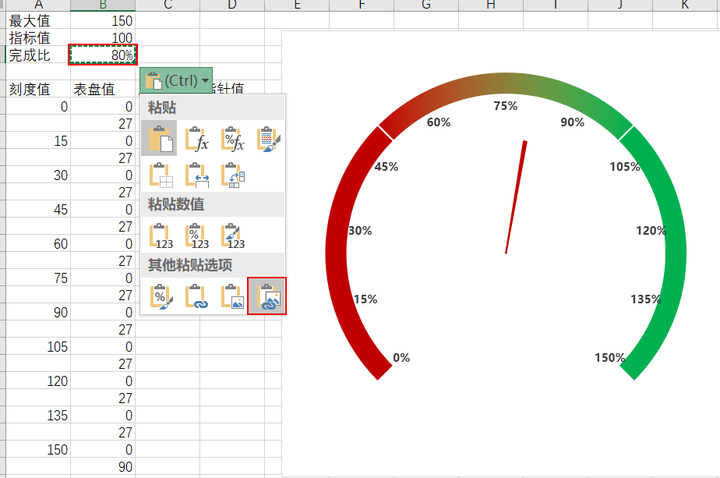This screenshot has width=720, height=478.
Task: Click the red needle on the gauge chart
Action: tap(516, 197)
